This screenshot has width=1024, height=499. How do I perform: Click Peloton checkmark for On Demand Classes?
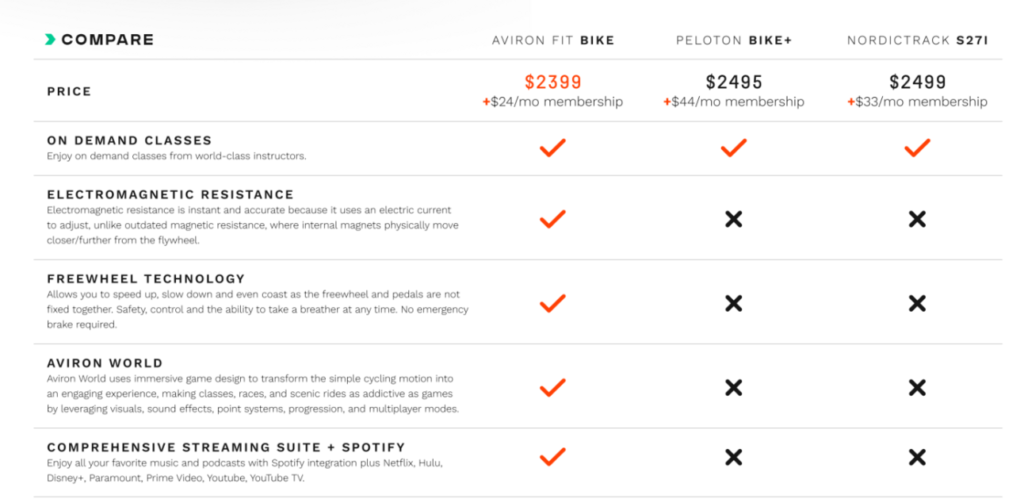733,148
